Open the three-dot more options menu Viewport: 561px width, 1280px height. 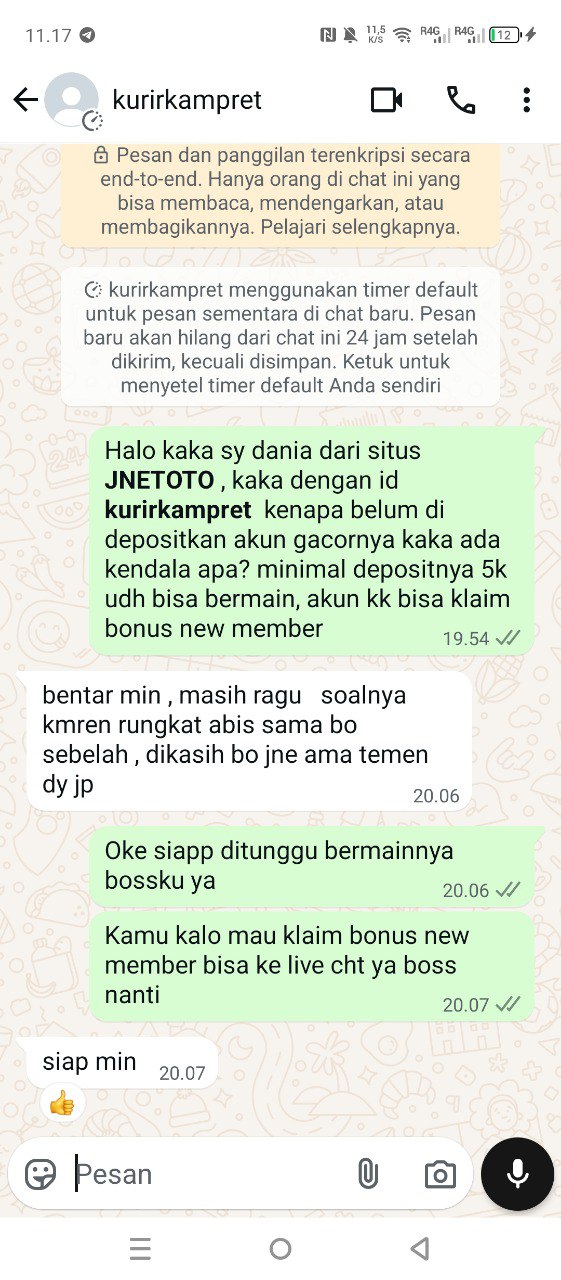pos(526,100)
